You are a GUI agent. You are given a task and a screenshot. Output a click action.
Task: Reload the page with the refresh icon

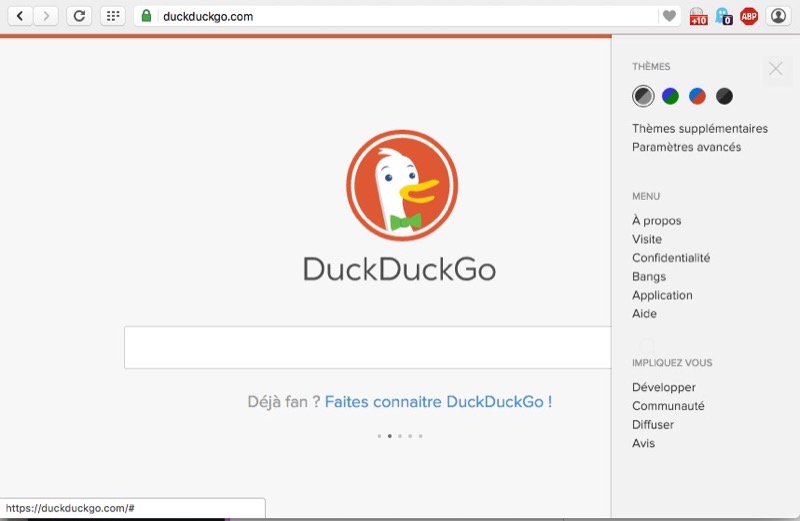[79, 16]
